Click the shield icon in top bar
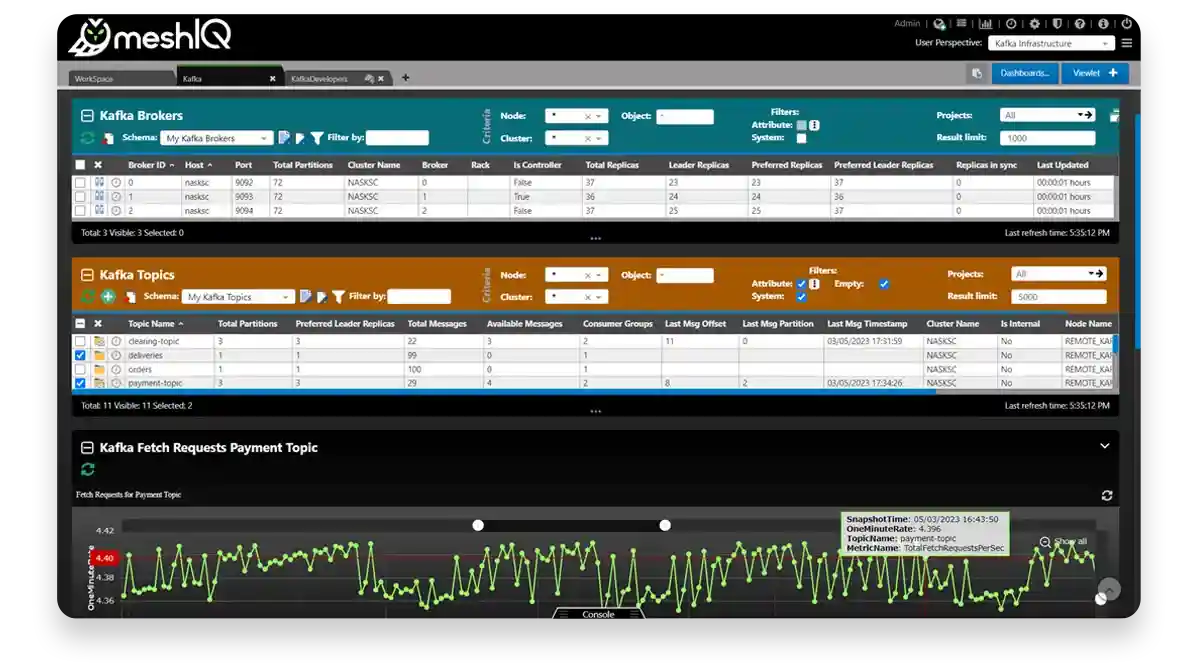The image size is (1200, 672). tap(1058, 23)
